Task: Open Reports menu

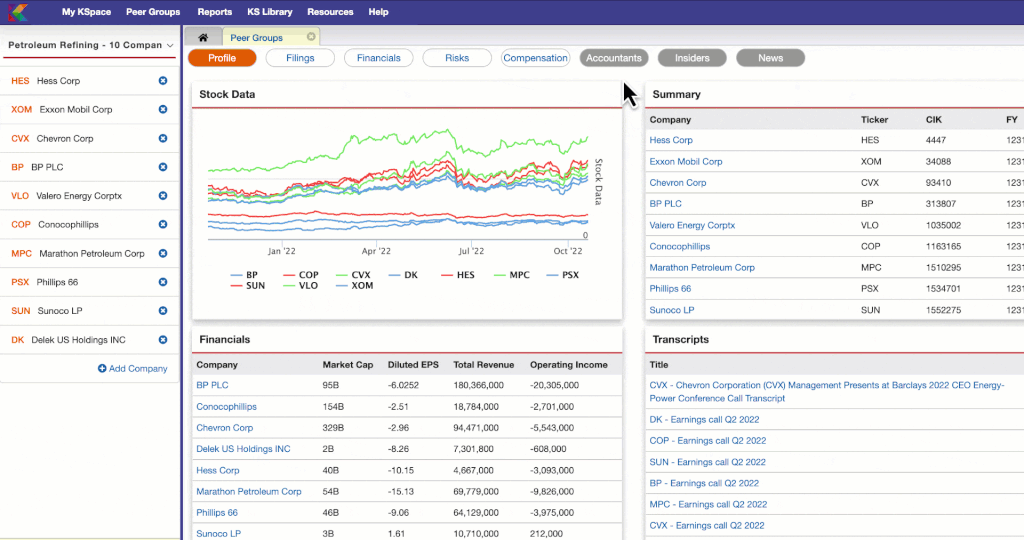Action: [215, 12]
